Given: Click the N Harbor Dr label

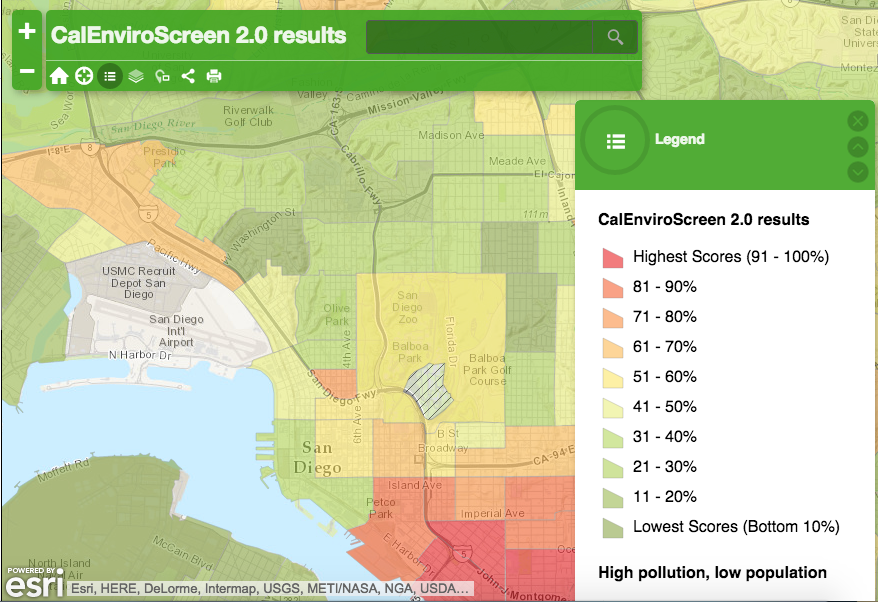Looking at the screenshot, I should pos(140,354).
